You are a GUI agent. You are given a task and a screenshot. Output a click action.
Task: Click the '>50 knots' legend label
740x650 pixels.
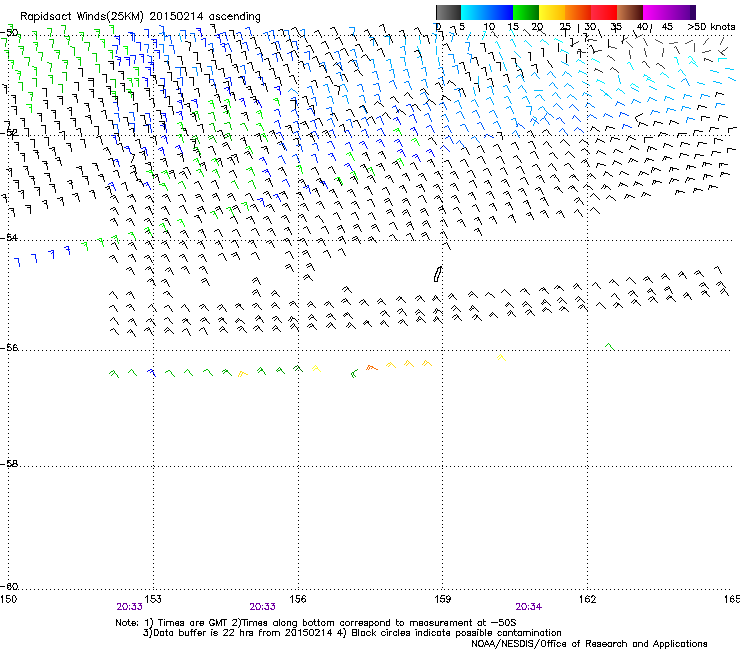point(711,27)
